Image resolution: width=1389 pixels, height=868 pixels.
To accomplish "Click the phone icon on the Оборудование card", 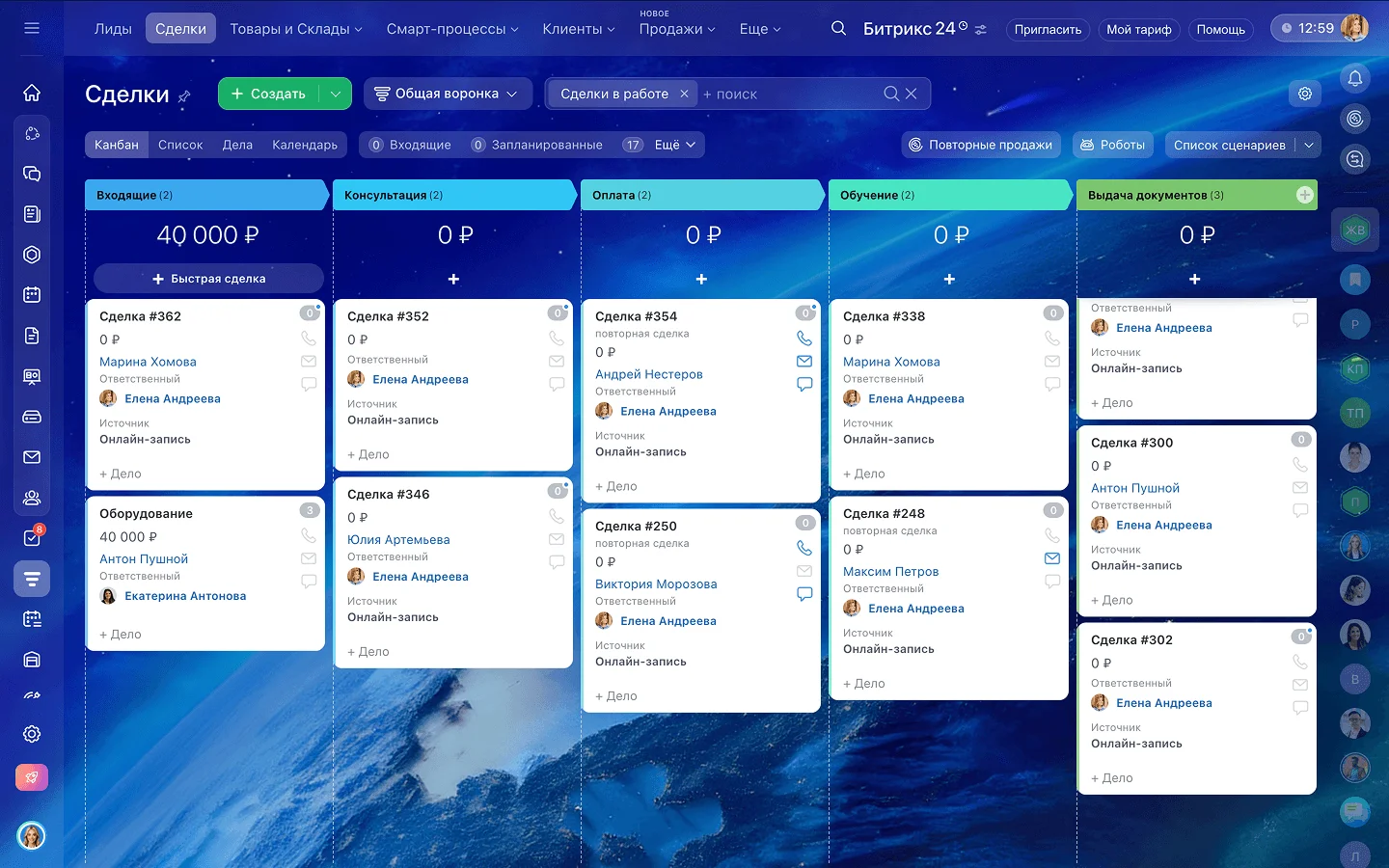I will point(309,535).
